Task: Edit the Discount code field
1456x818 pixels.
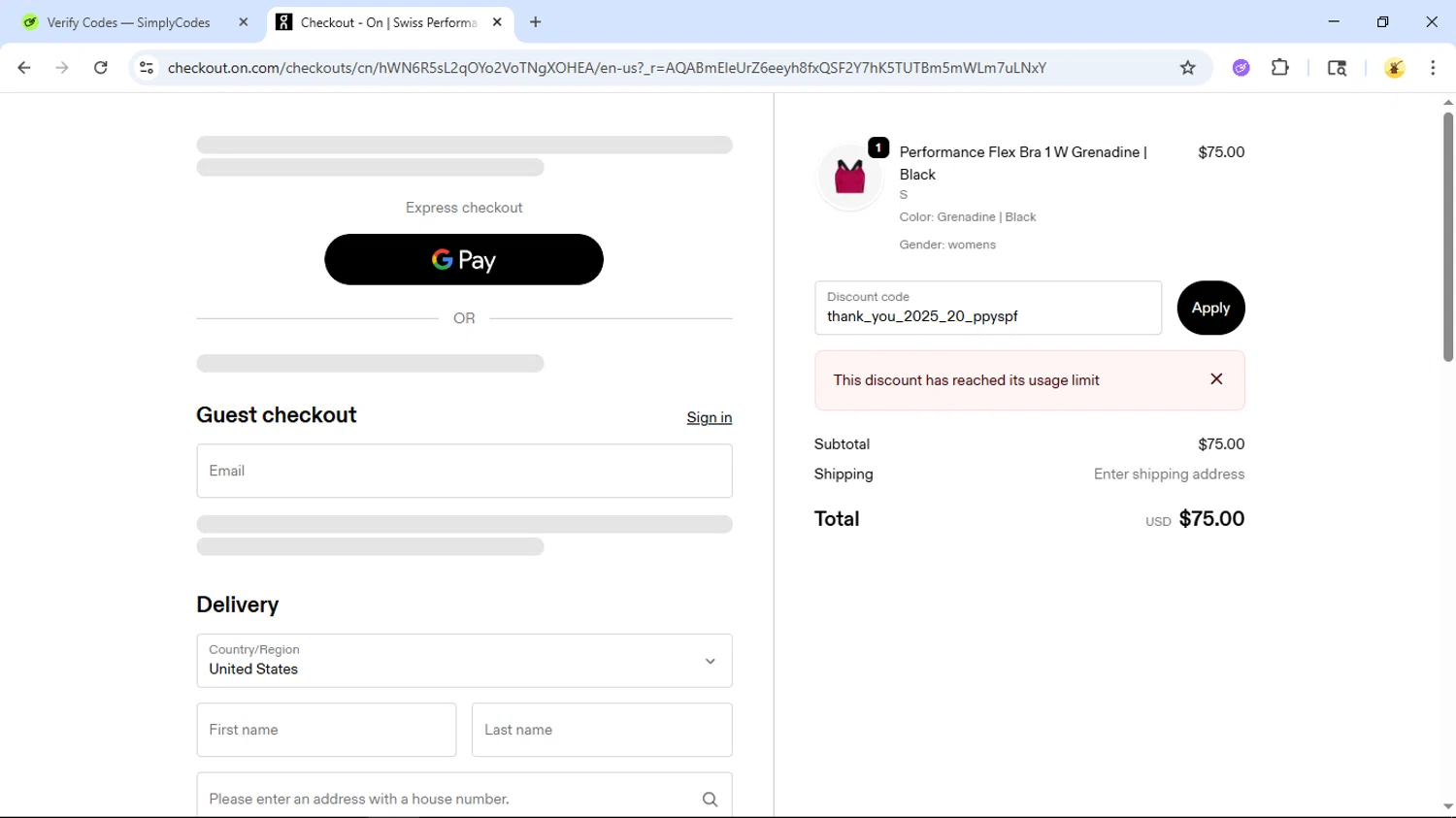Action: tap(988, 308)
